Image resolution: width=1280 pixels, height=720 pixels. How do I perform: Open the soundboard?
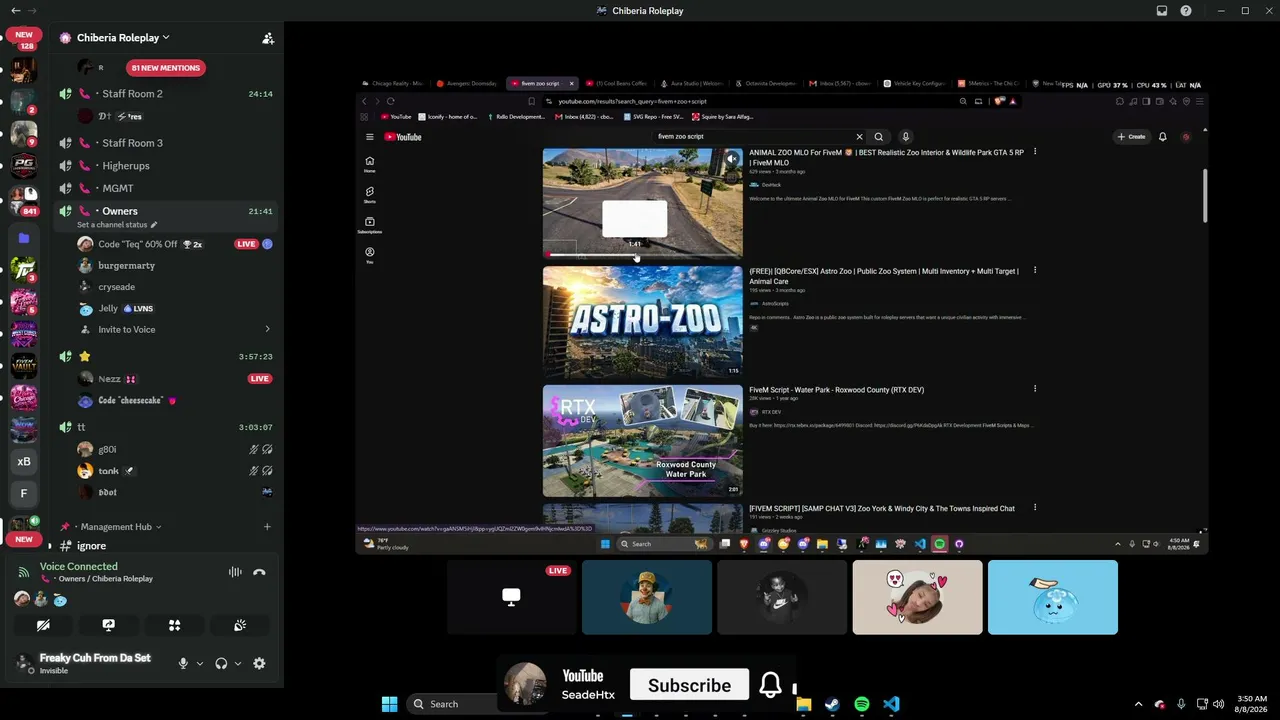pos(240,625)
